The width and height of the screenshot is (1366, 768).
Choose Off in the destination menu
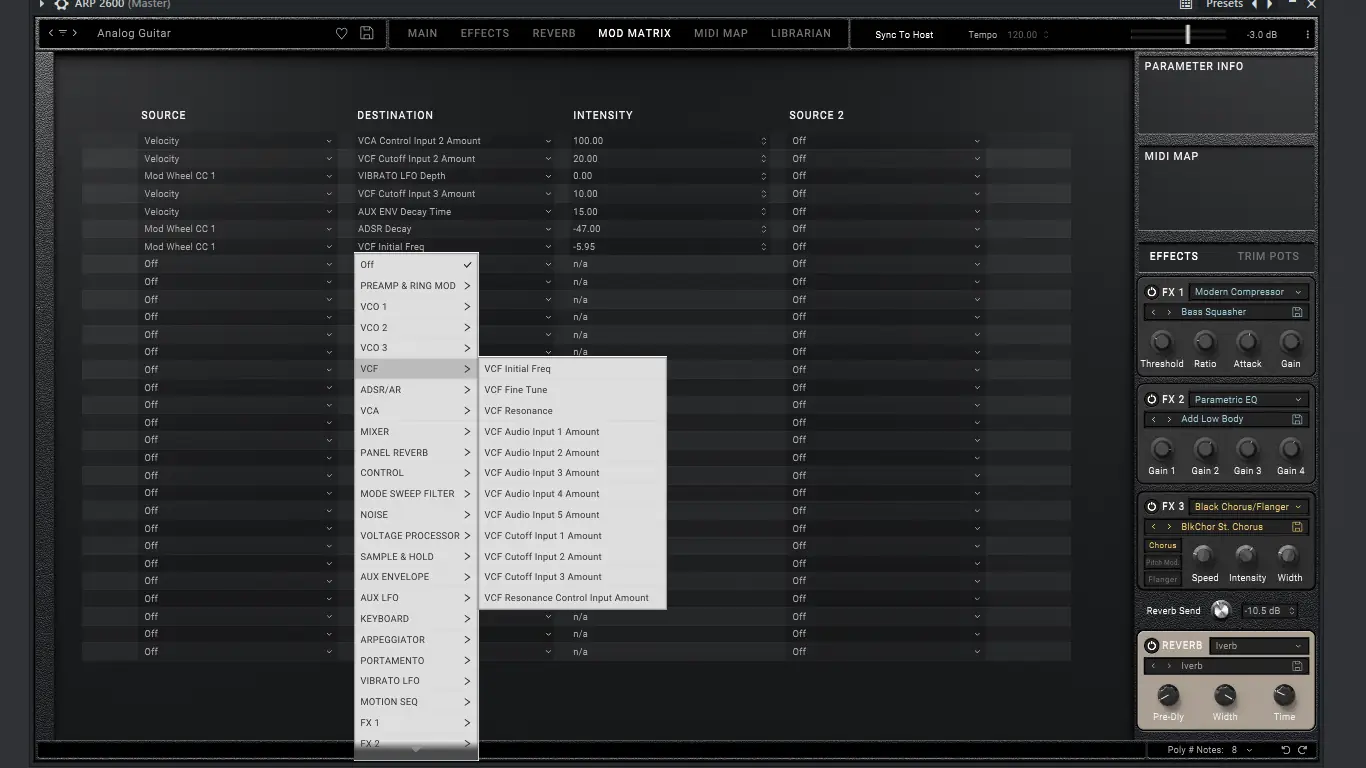(416, 265)
